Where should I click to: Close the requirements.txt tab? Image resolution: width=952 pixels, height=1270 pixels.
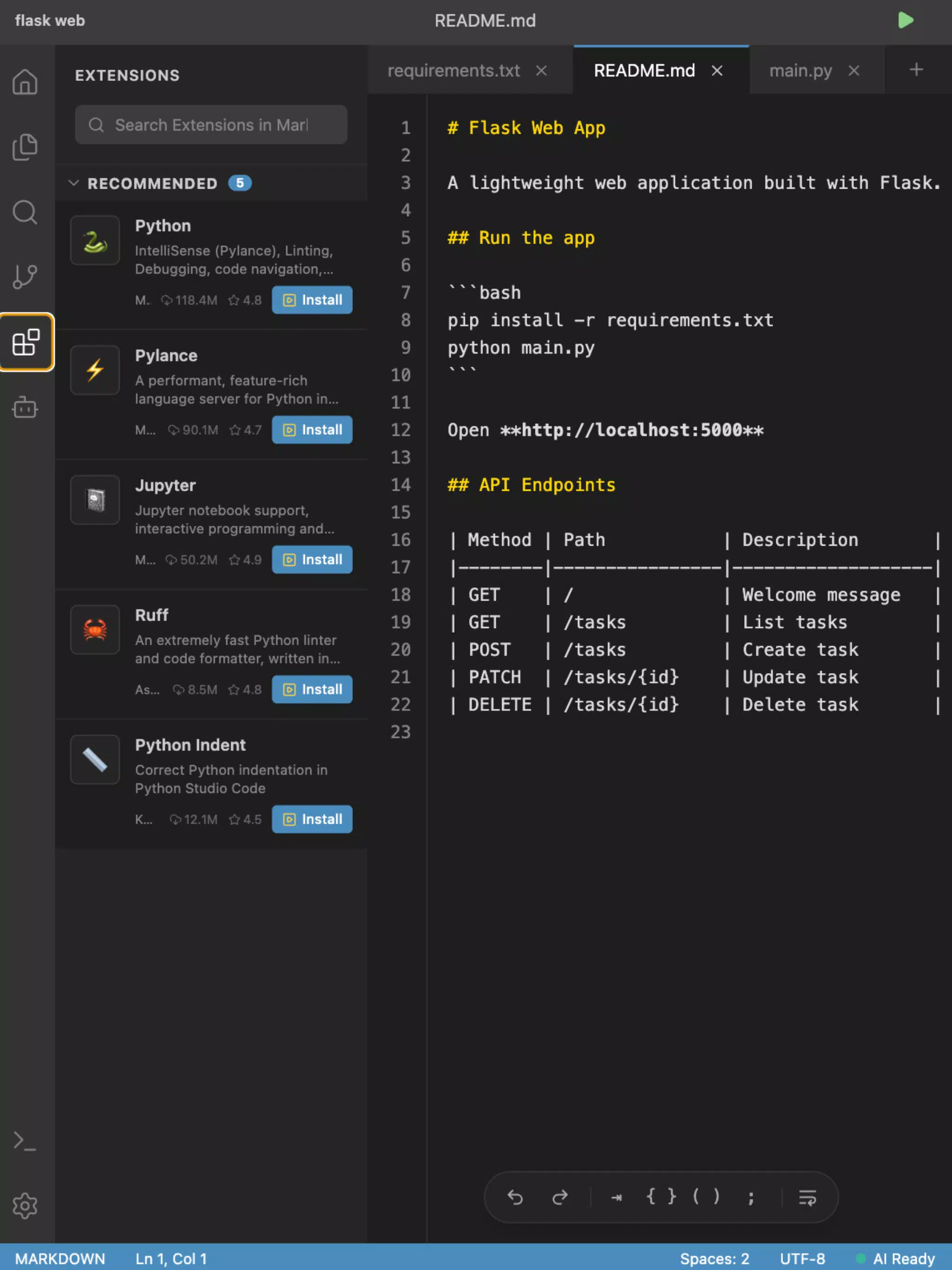pos(541,71)
